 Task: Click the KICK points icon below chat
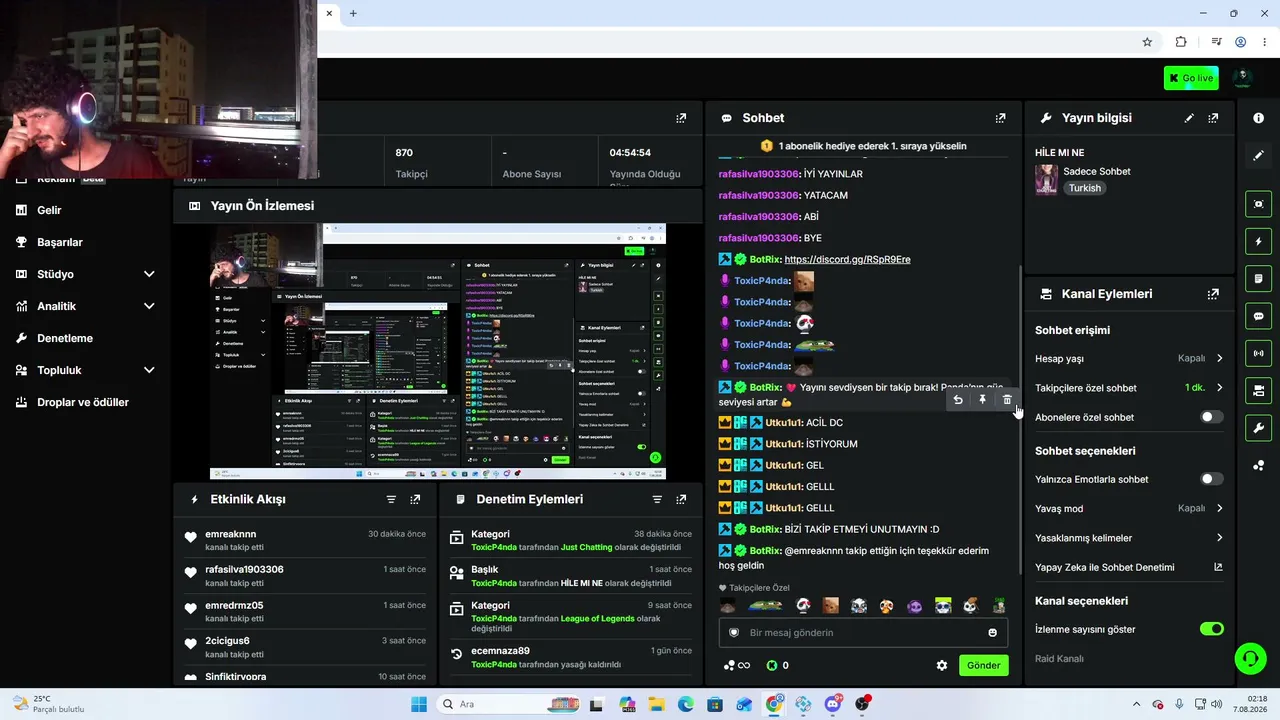tap(772, 665)
